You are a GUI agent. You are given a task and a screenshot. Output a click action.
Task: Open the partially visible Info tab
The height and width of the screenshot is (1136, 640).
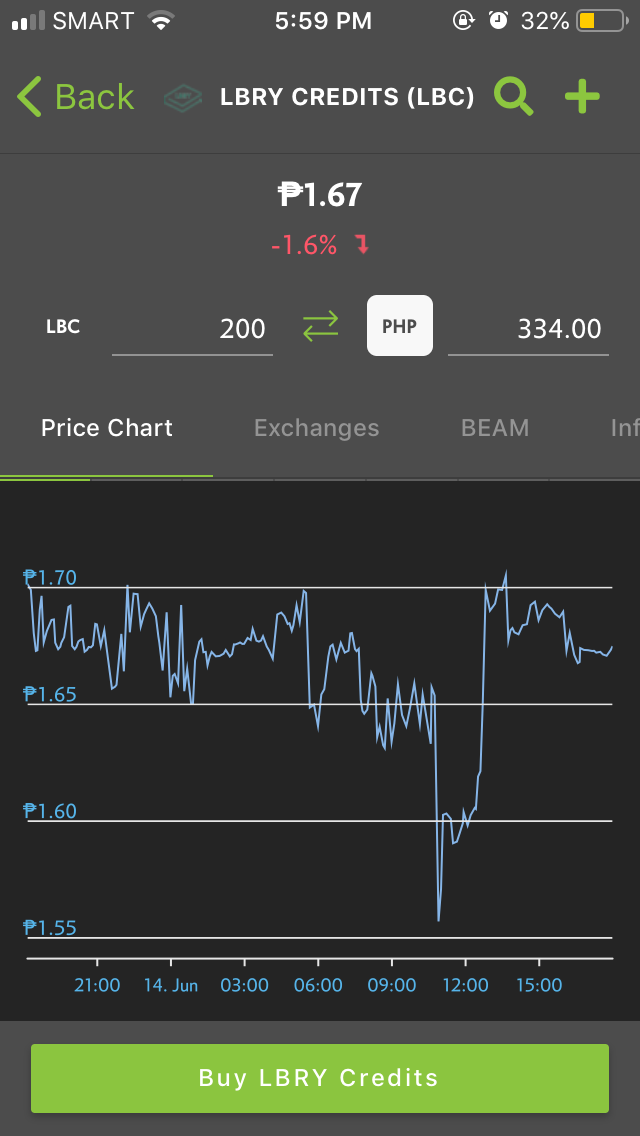pyautogui.click(x=625, y=428)
